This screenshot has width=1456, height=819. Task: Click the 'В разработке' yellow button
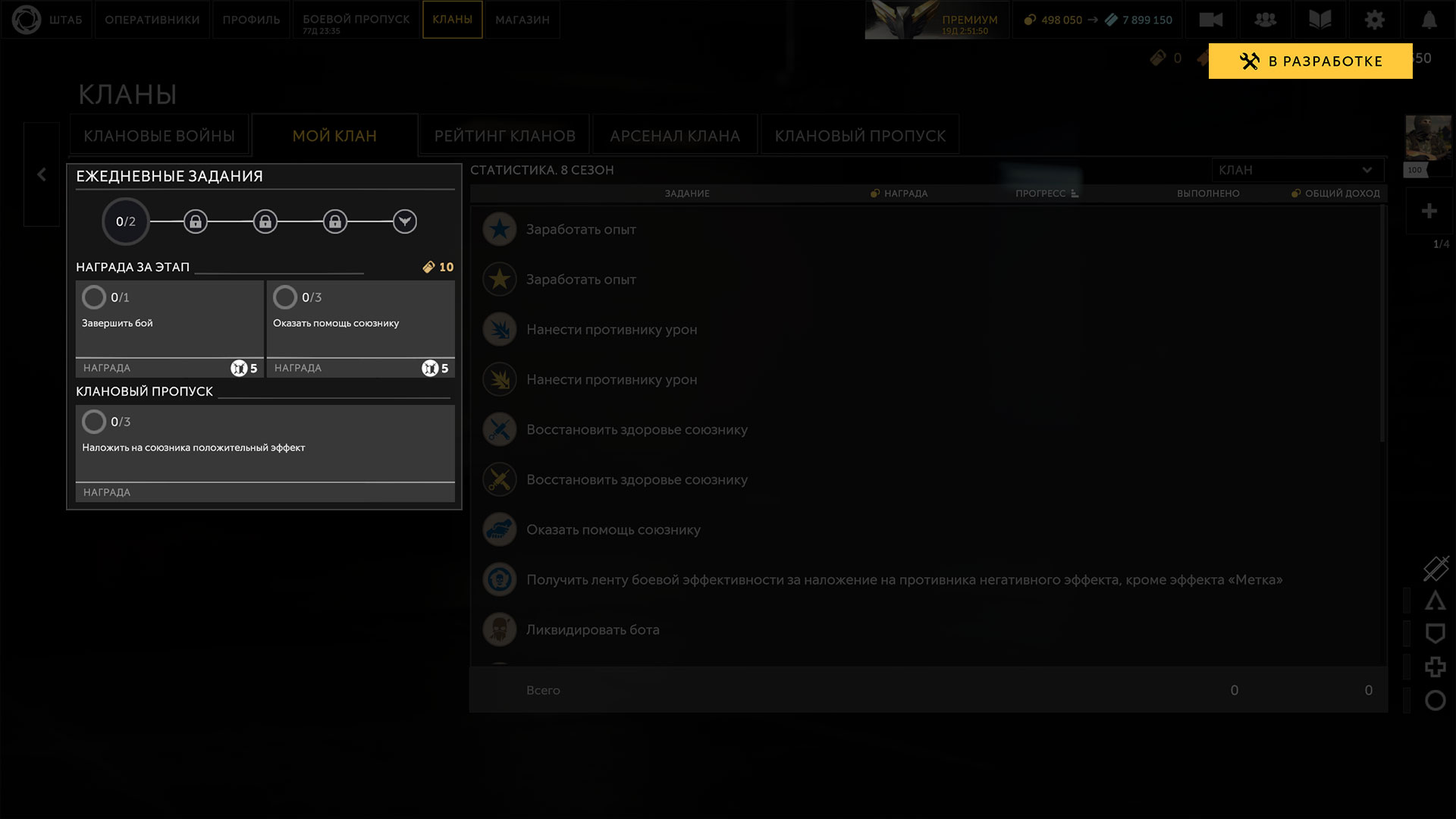(1310, 61)
